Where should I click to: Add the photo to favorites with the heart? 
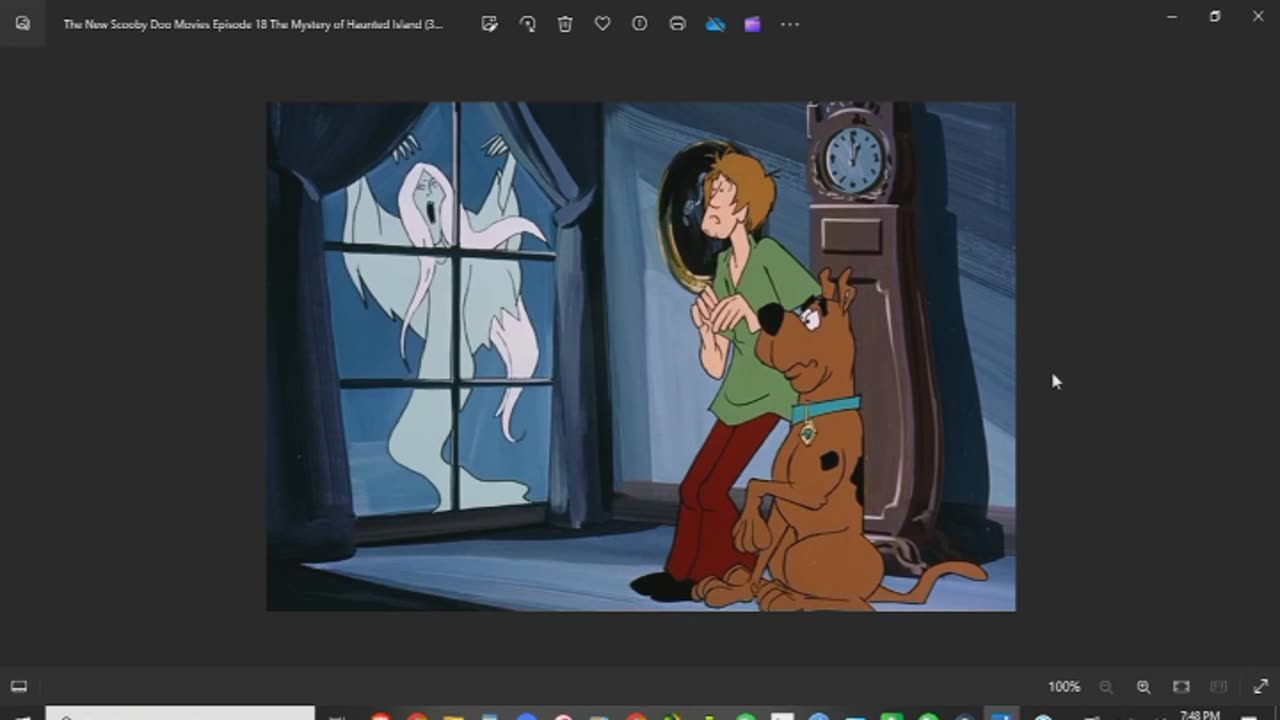[602, 24]
